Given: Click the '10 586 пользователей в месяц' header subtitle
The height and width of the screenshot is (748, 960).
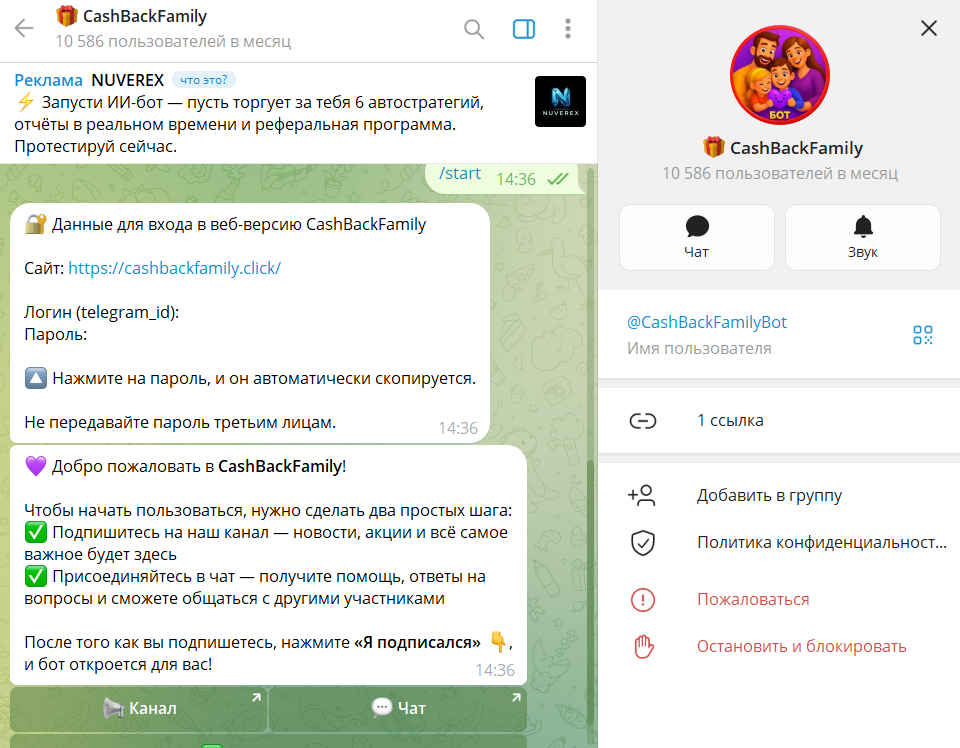Looking at the screenshot, I should [173, 42].
